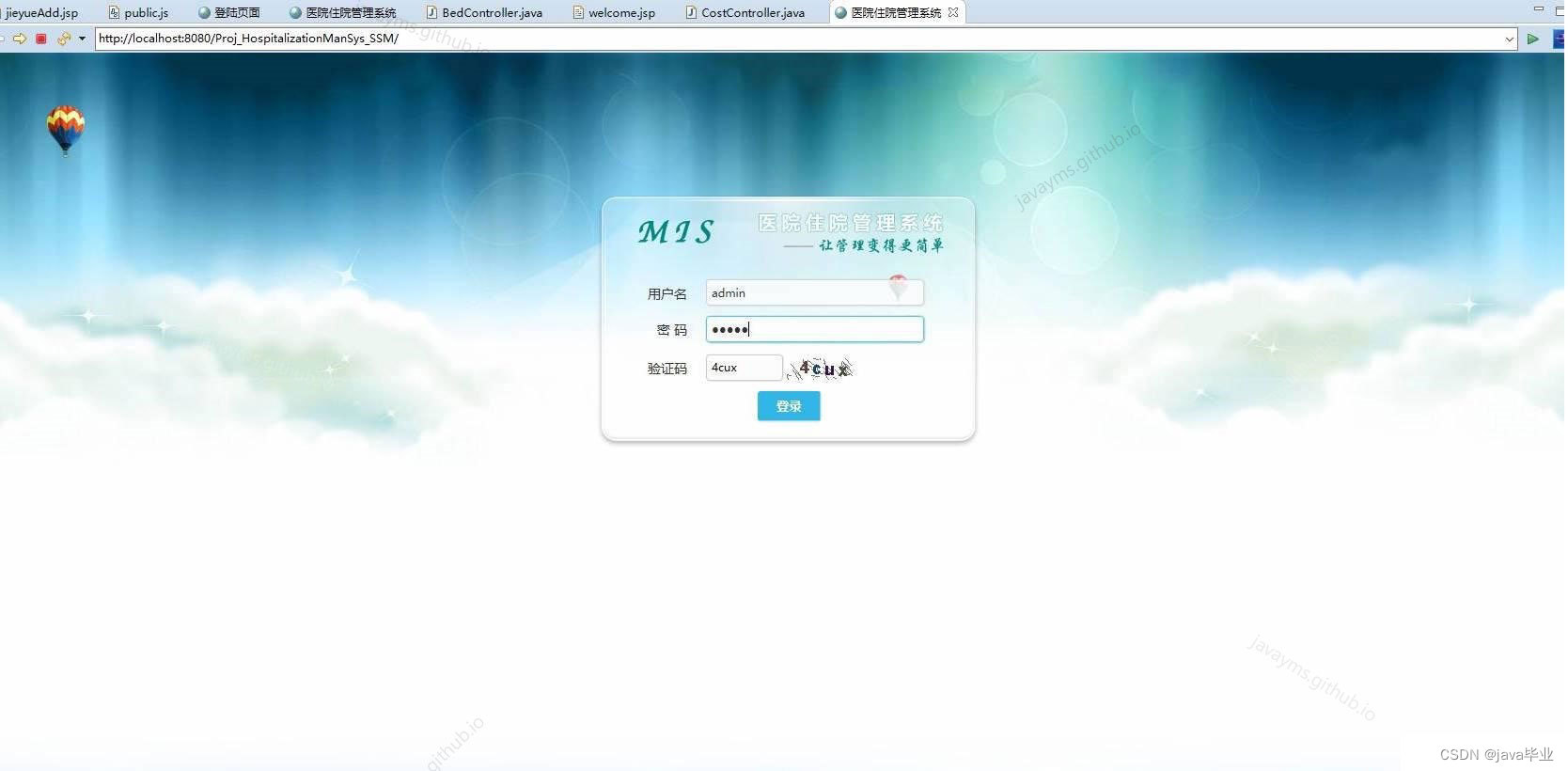Open inactive 医院住院管理系统 tab beside 登陆页面
1568x771 pixels.
343,12
